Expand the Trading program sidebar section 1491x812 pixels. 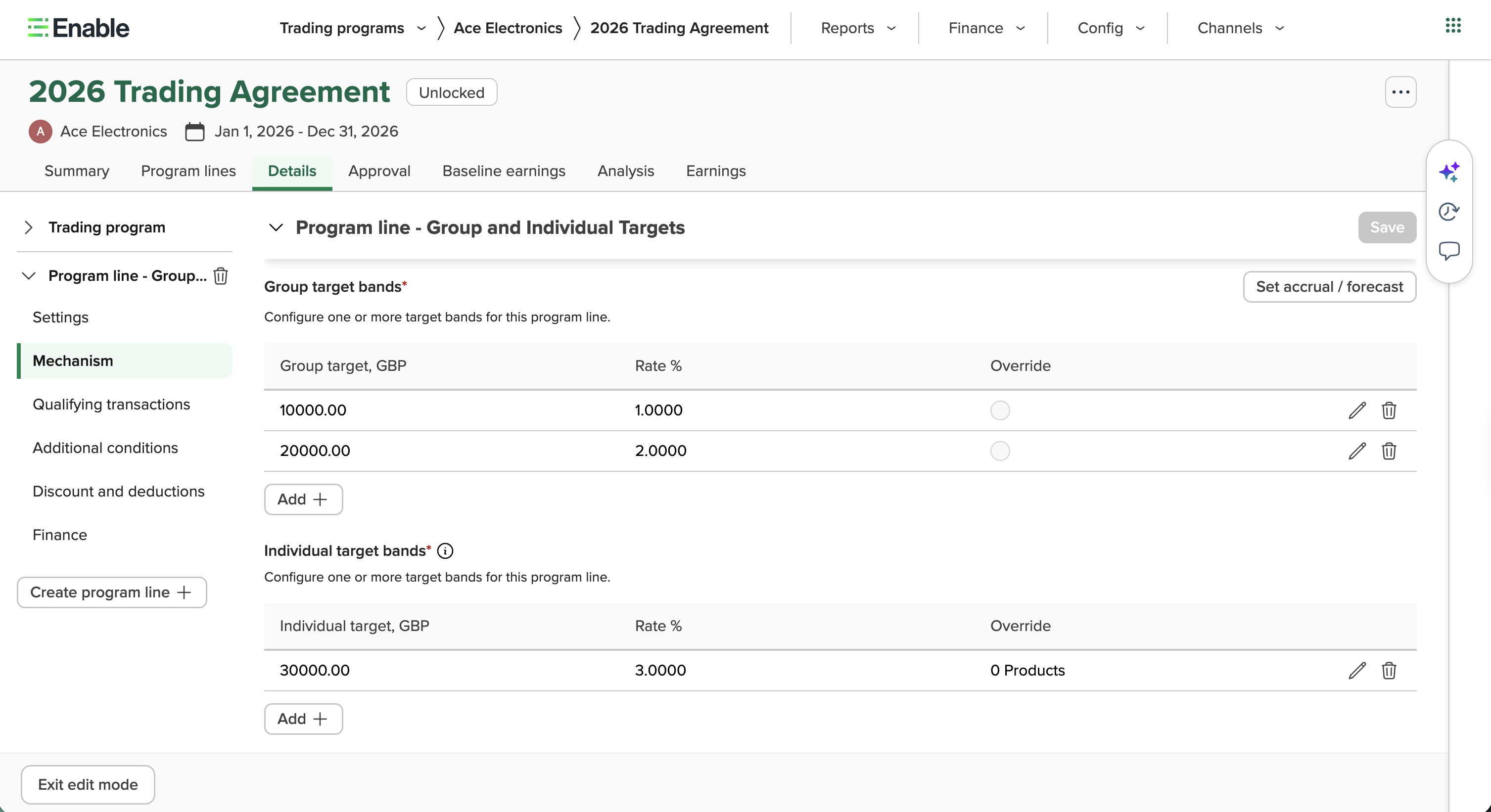coord(29,227)
